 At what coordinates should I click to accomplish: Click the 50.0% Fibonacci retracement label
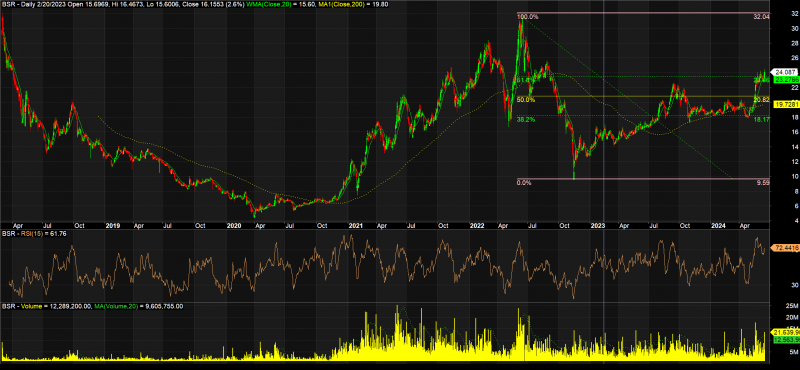click(526, 100)
